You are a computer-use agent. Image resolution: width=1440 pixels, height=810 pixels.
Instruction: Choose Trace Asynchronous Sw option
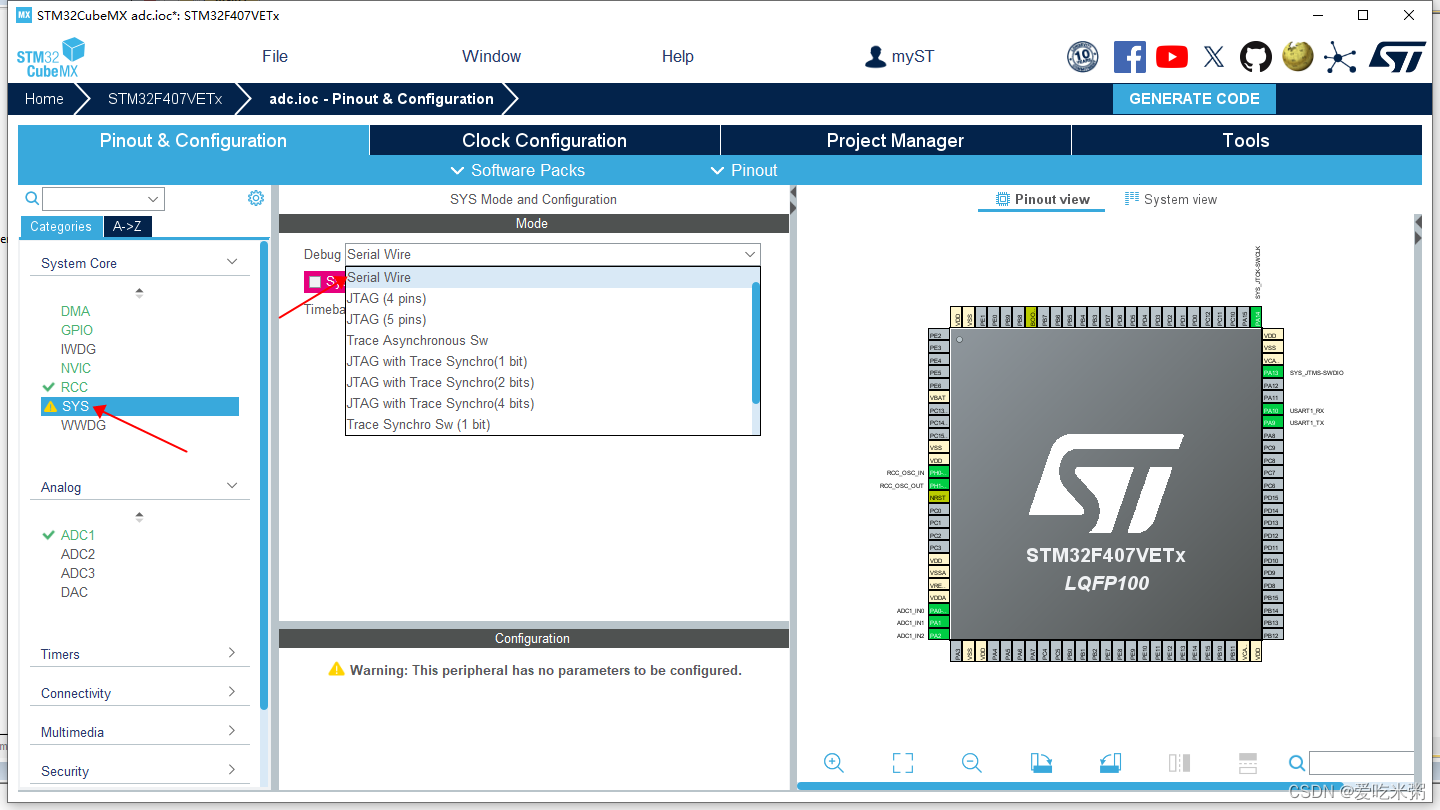pos(548,340)
